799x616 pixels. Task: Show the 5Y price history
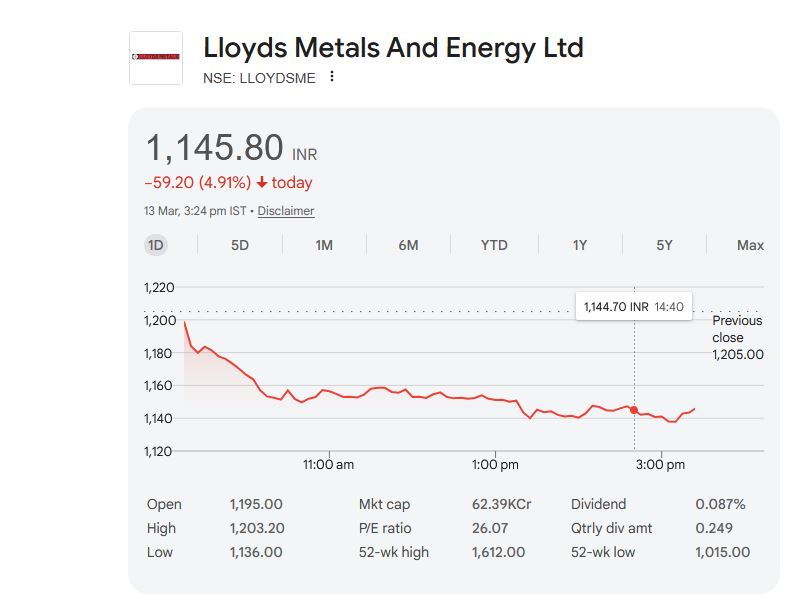point(664,245)
